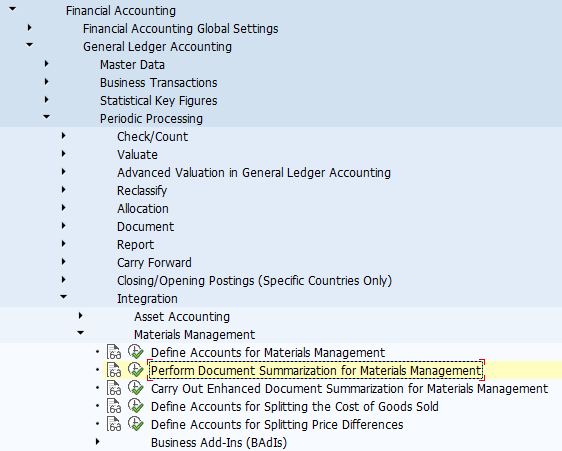This screenshot has height=451, width=562.
Task: Select Financial Accounting Global Settings text
Action: coord(181,29)
